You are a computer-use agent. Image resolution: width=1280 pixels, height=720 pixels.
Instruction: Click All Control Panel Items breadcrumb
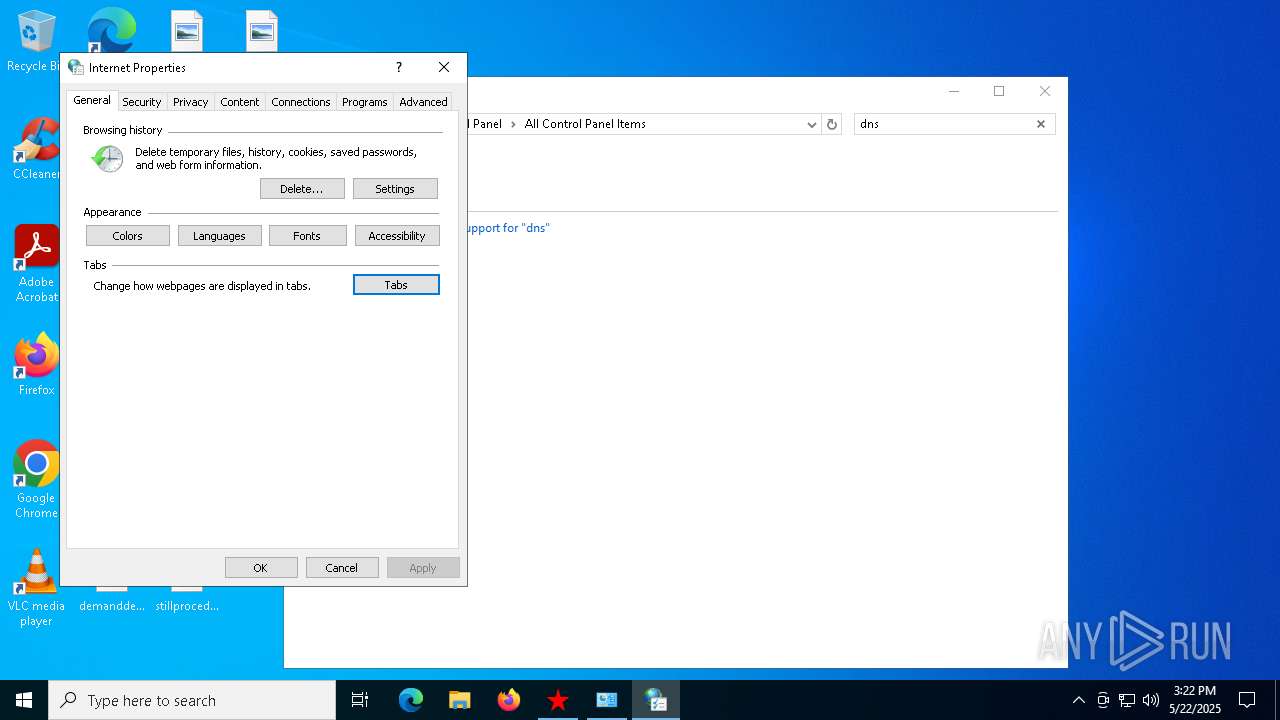585,124
